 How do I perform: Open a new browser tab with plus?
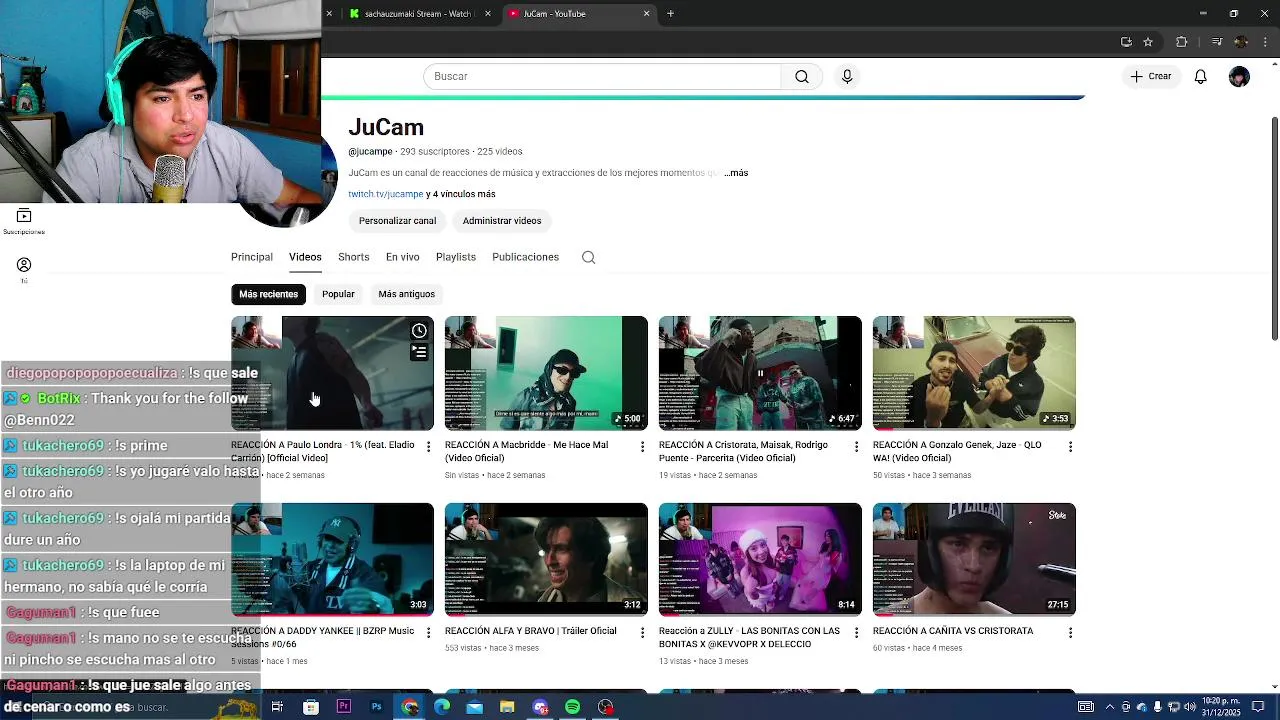(x=670, y=14)
